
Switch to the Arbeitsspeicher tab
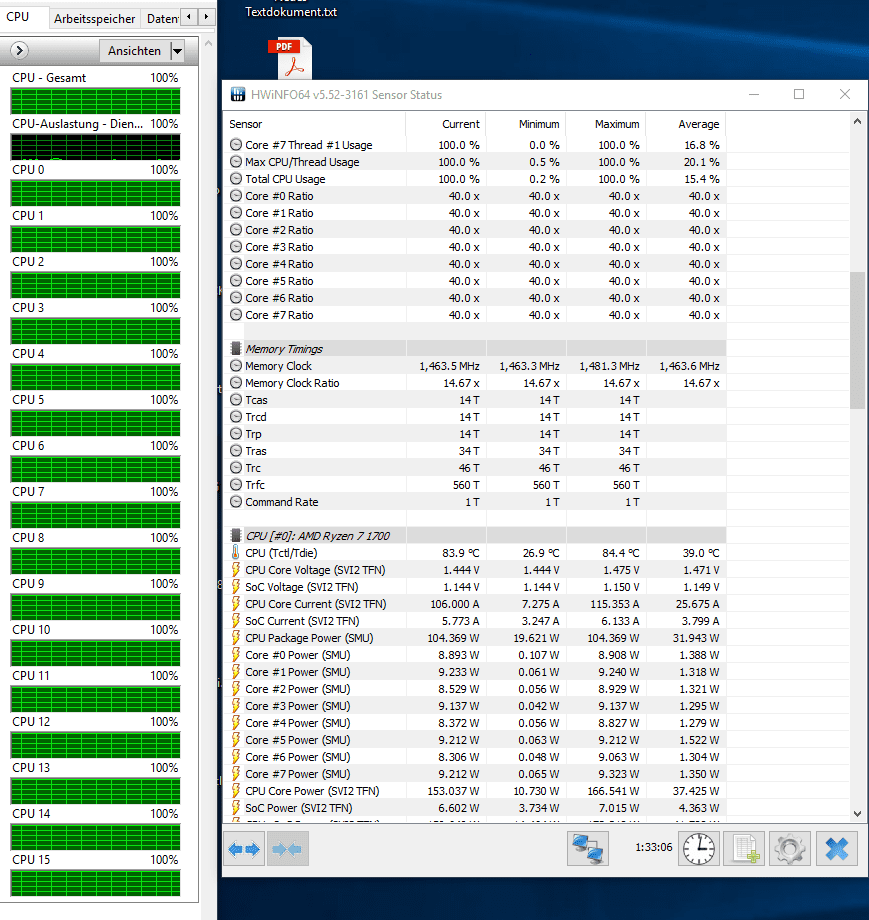pyautogui.click(x=94, y=19)
